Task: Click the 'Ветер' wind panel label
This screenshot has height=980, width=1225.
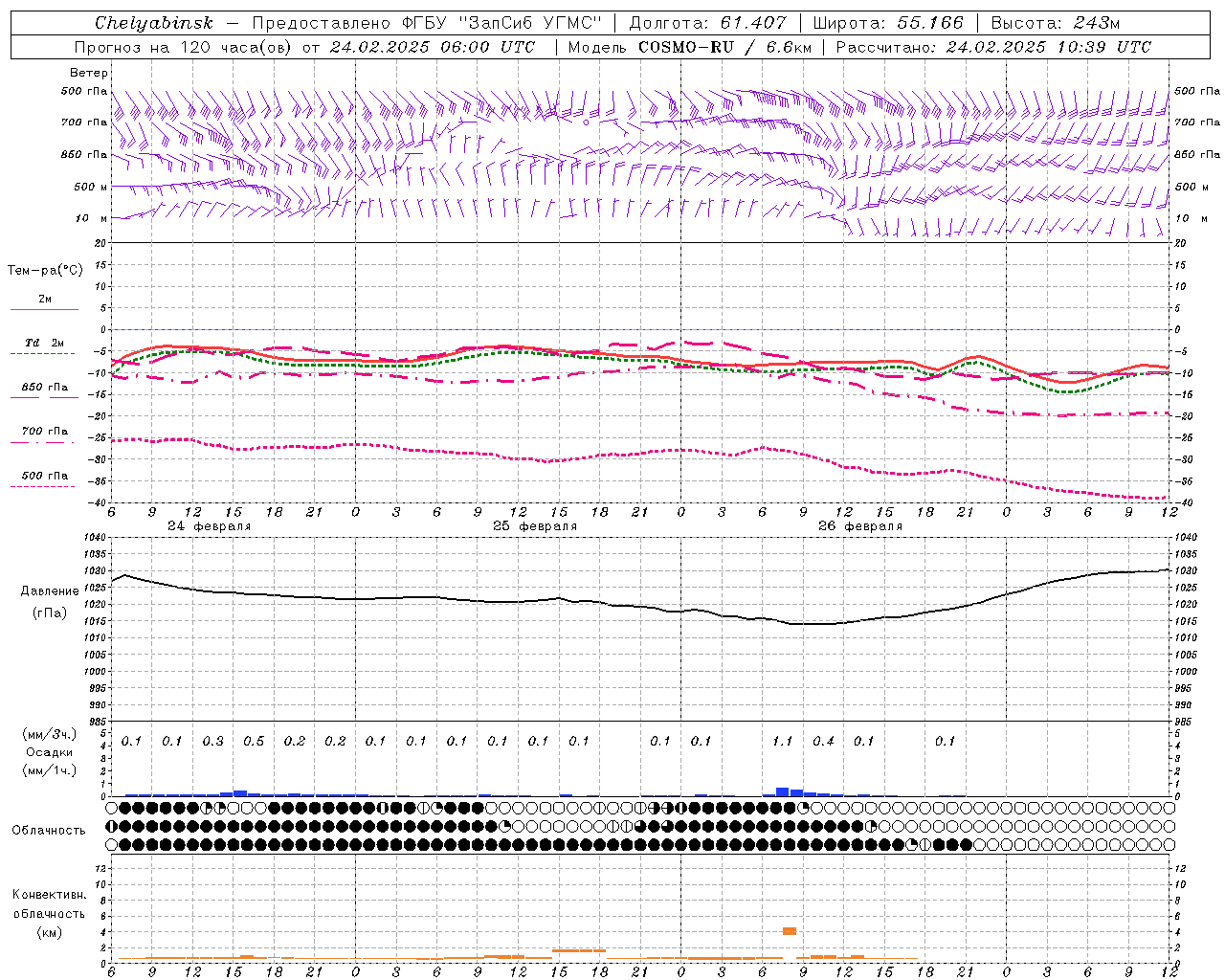Action: click(x=89, y=73)
